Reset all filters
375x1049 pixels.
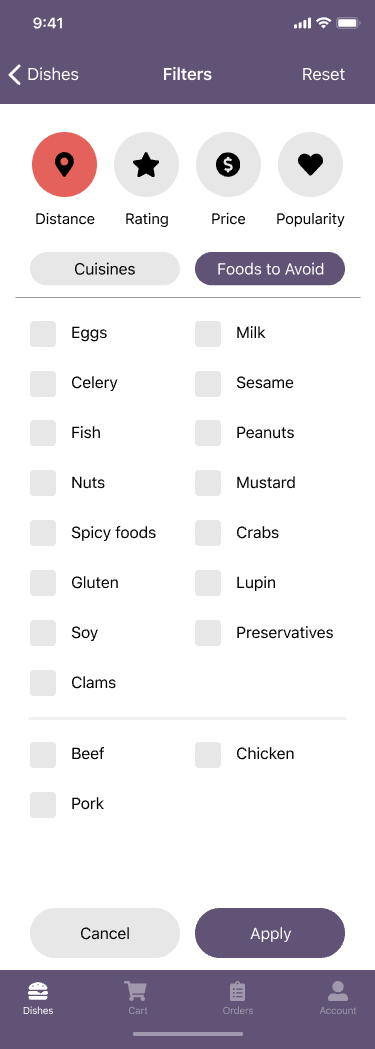point(324,74)
